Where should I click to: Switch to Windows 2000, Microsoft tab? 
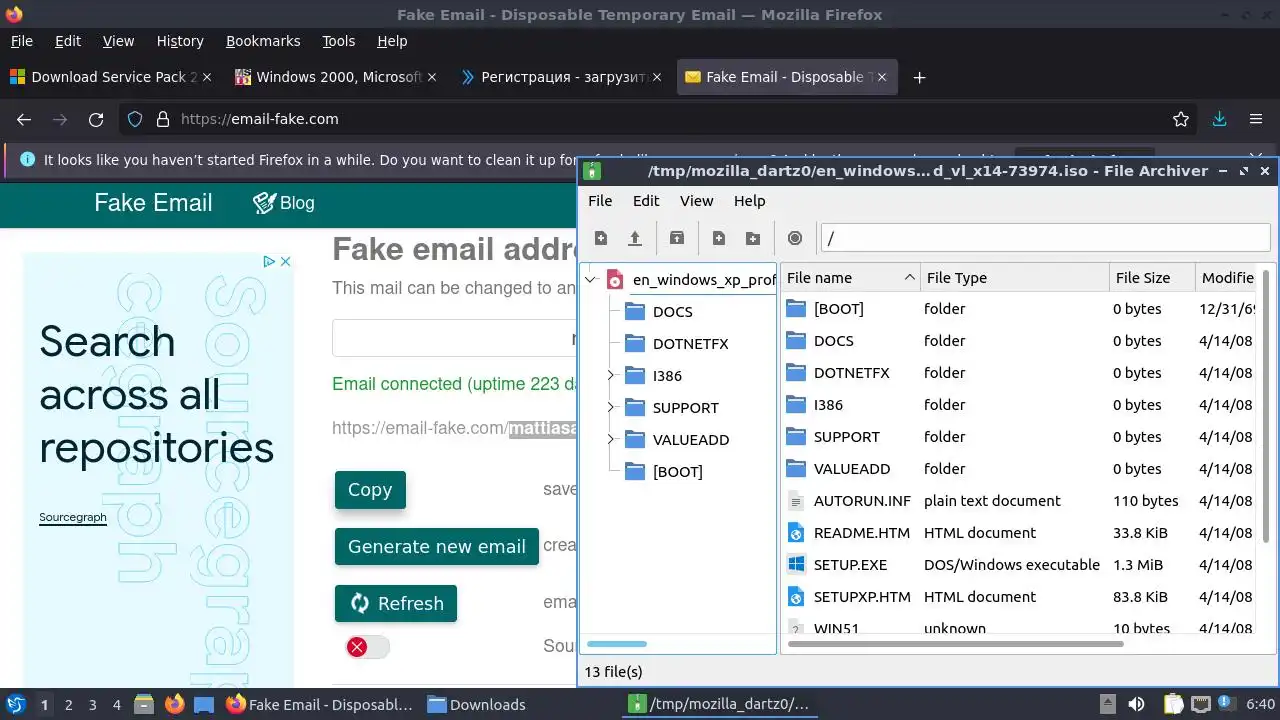pos(336,77)
